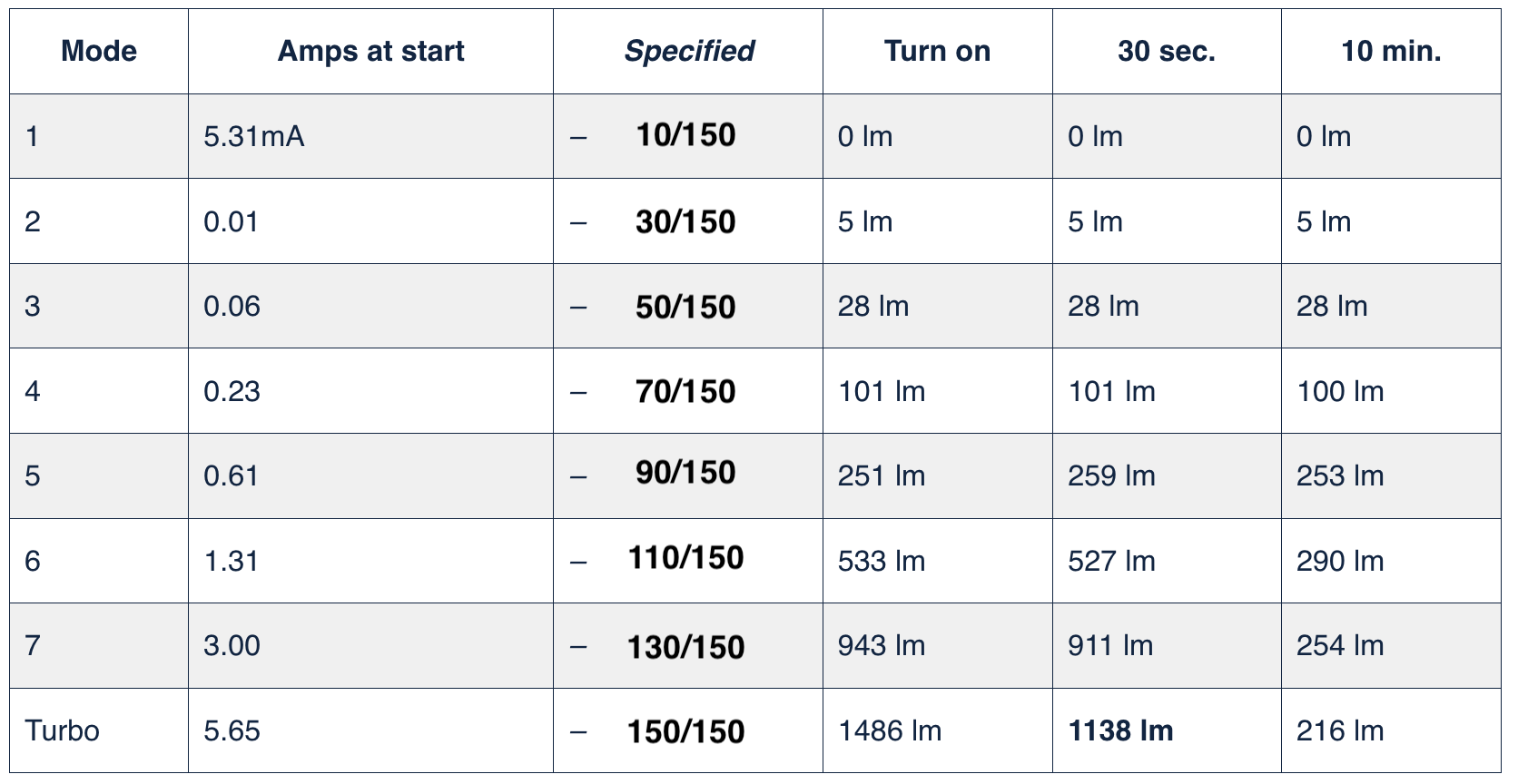
Task: Select the Turbo mode row label
Action: 62,730
